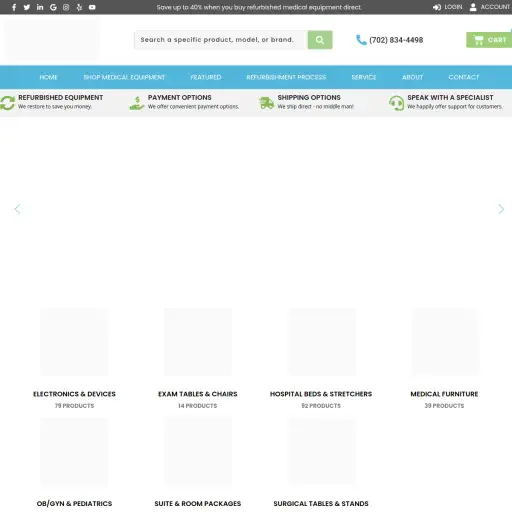Open the Twitter social icon
The height and width of the screenshot is (512, 512).
coord(27,7)
